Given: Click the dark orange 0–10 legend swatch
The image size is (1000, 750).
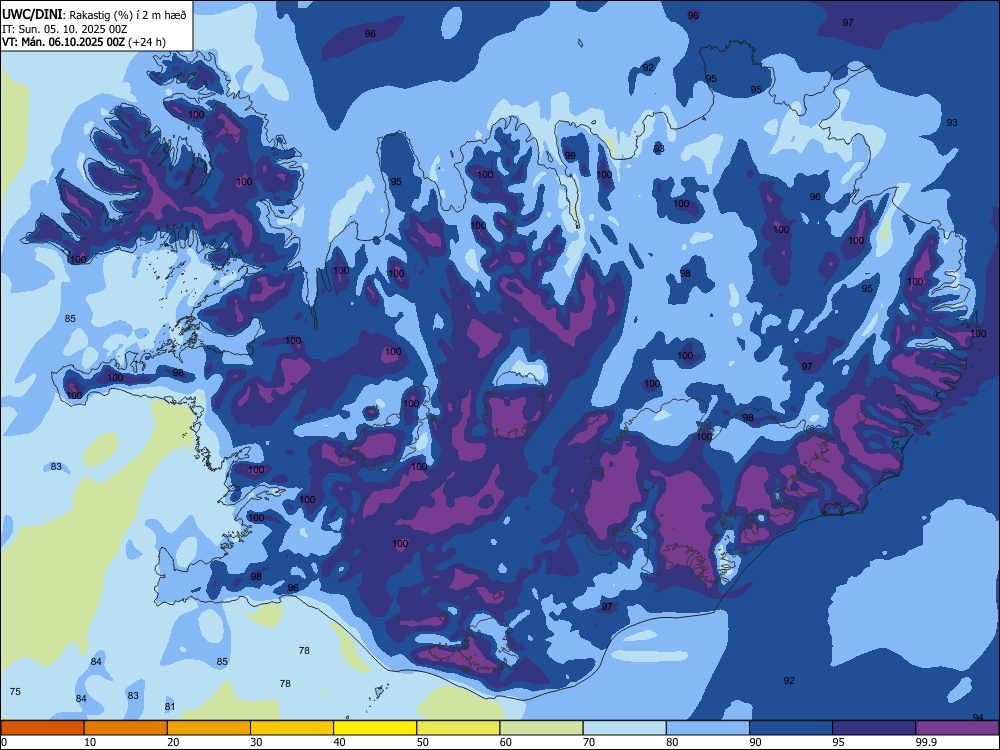Looking at the screenshot, I should [43, 728].
